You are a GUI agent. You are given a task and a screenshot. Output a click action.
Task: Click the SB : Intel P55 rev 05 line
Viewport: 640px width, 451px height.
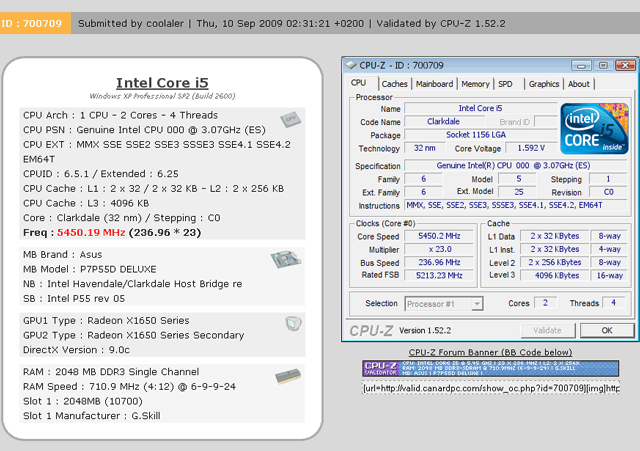pos(74,299)
